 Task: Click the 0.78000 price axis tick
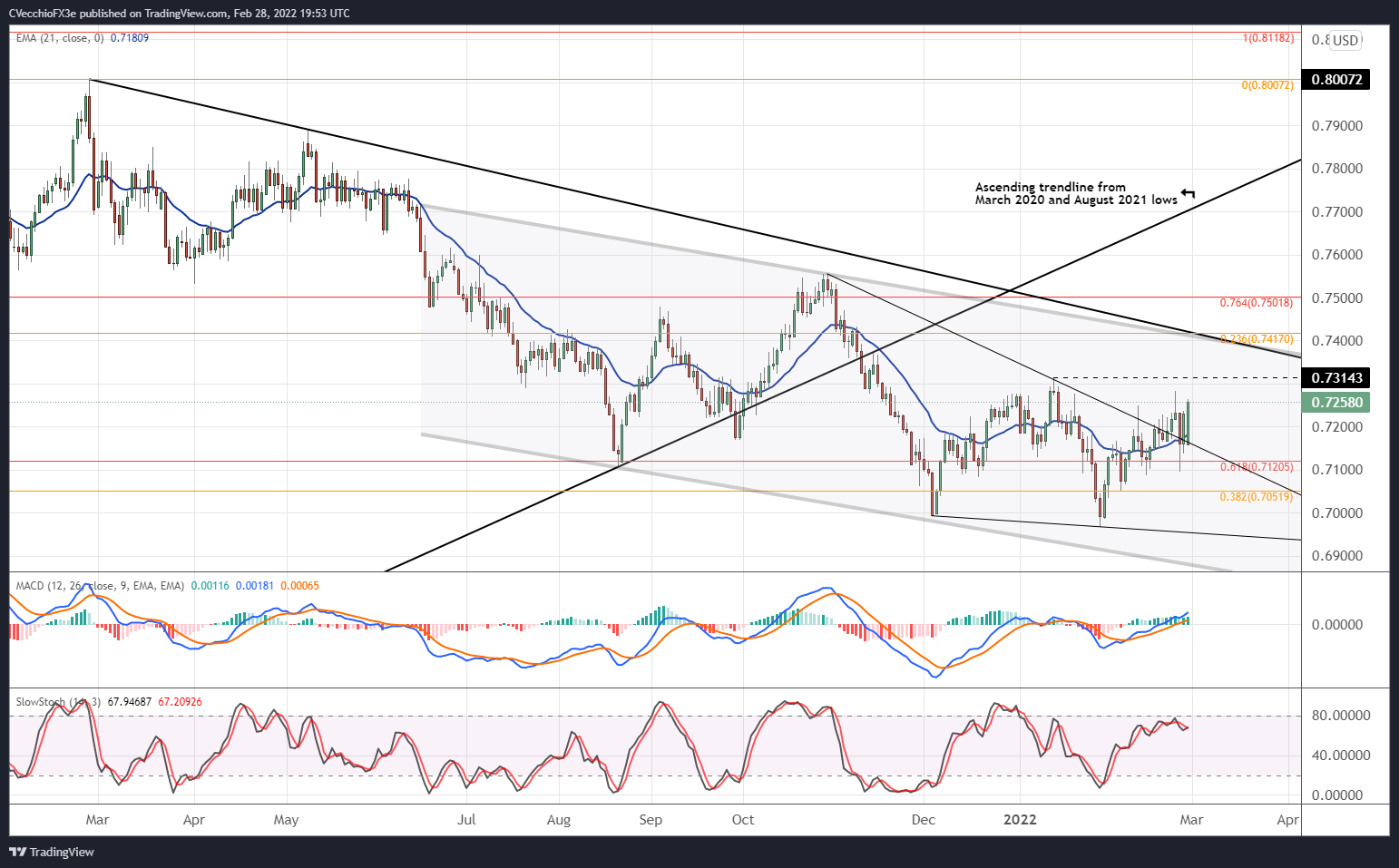[1337, 169]
